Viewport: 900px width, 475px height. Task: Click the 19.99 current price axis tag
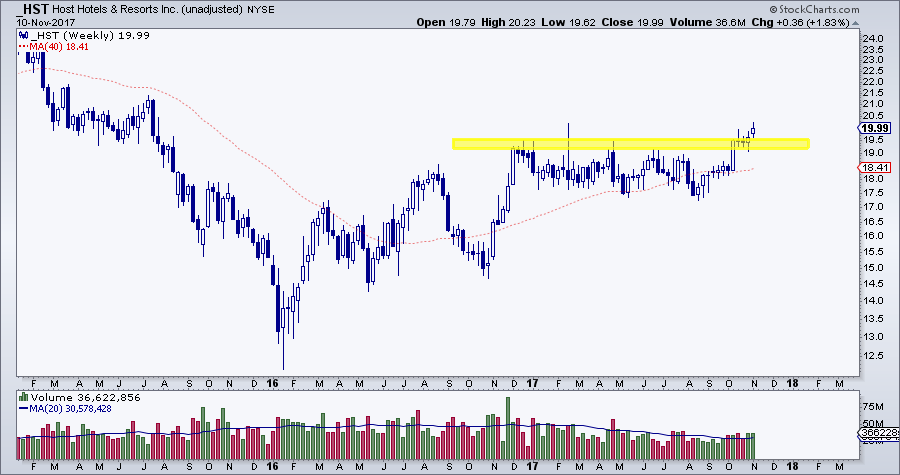[x=875, y=128]
